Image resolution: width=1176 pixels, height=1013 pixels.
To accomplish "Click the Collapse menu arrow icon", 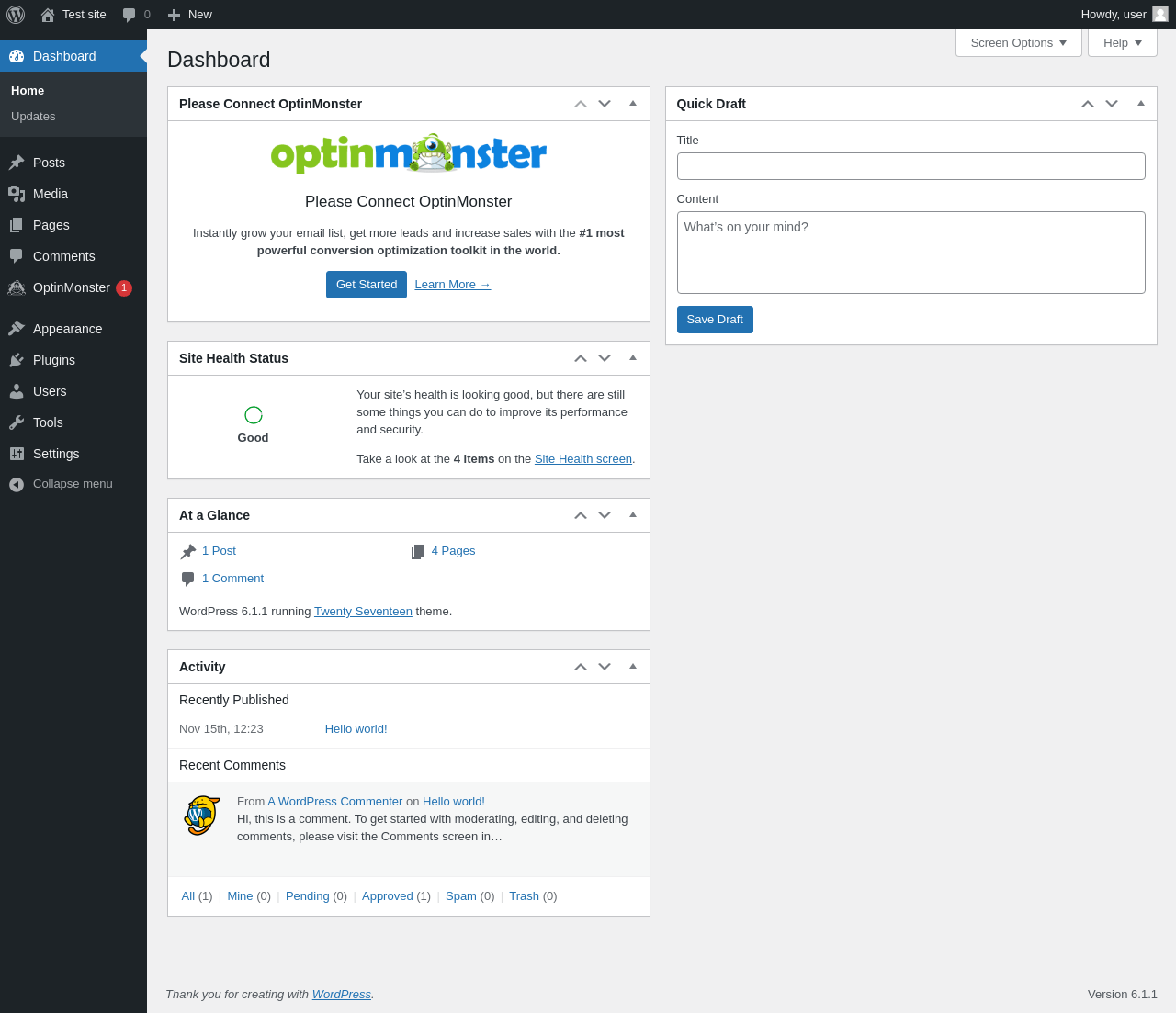I will (x=17, y=484).
